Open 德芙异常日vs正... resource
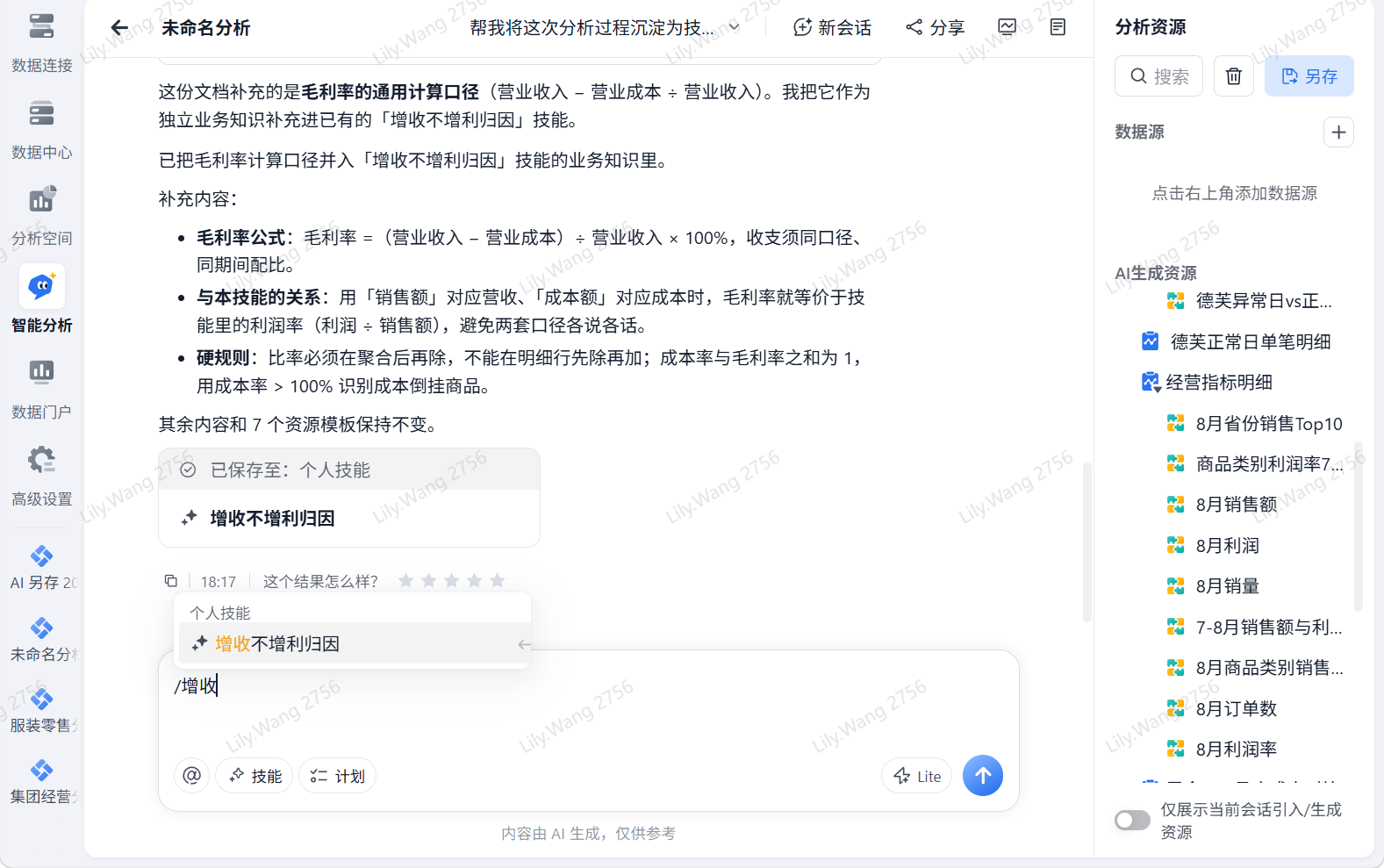The height and width of the screenshot is (868, 1384). pos(1250,301)
